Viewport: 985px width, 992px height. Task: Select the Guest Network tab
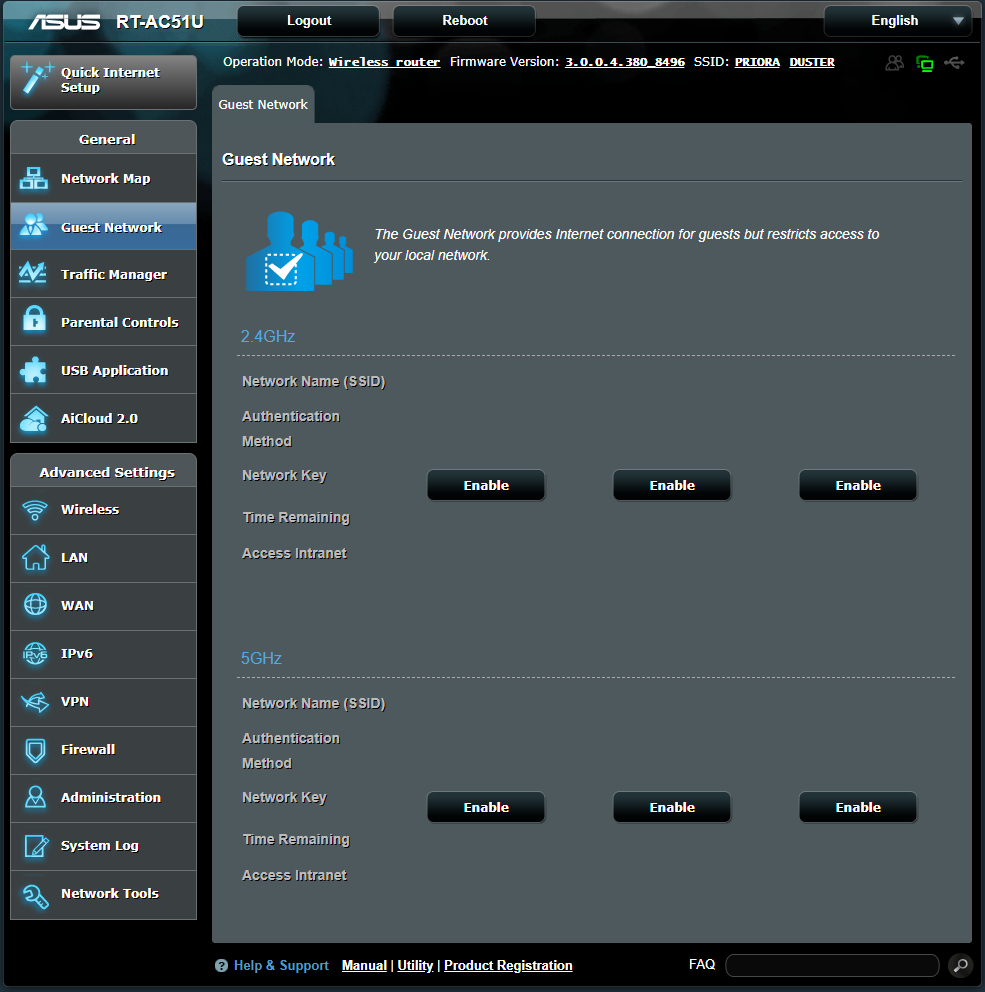click(x=263, y=104)
